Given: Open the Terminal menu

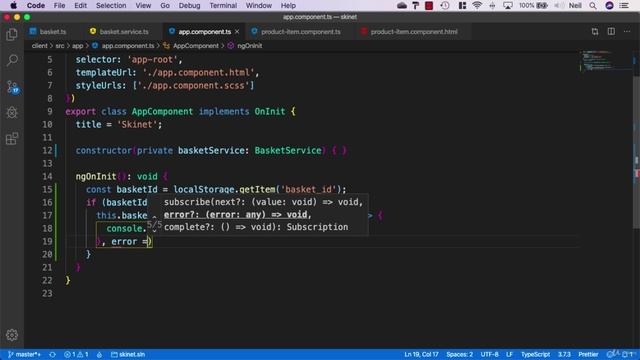Looking at the screenshot, I should point(223,6).
